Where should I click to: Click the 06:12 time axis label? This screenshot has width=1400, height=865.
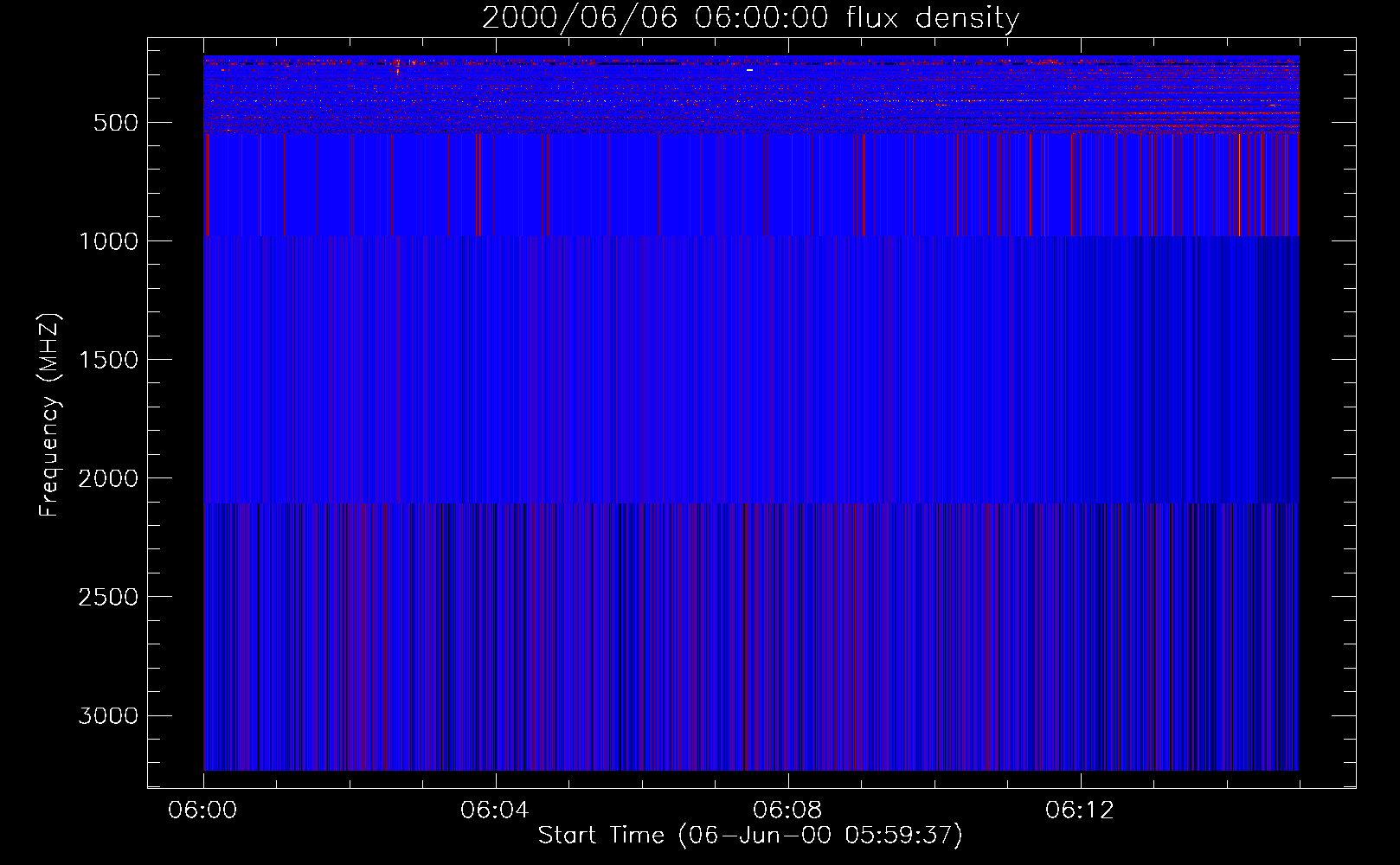tap(1080, 811)
